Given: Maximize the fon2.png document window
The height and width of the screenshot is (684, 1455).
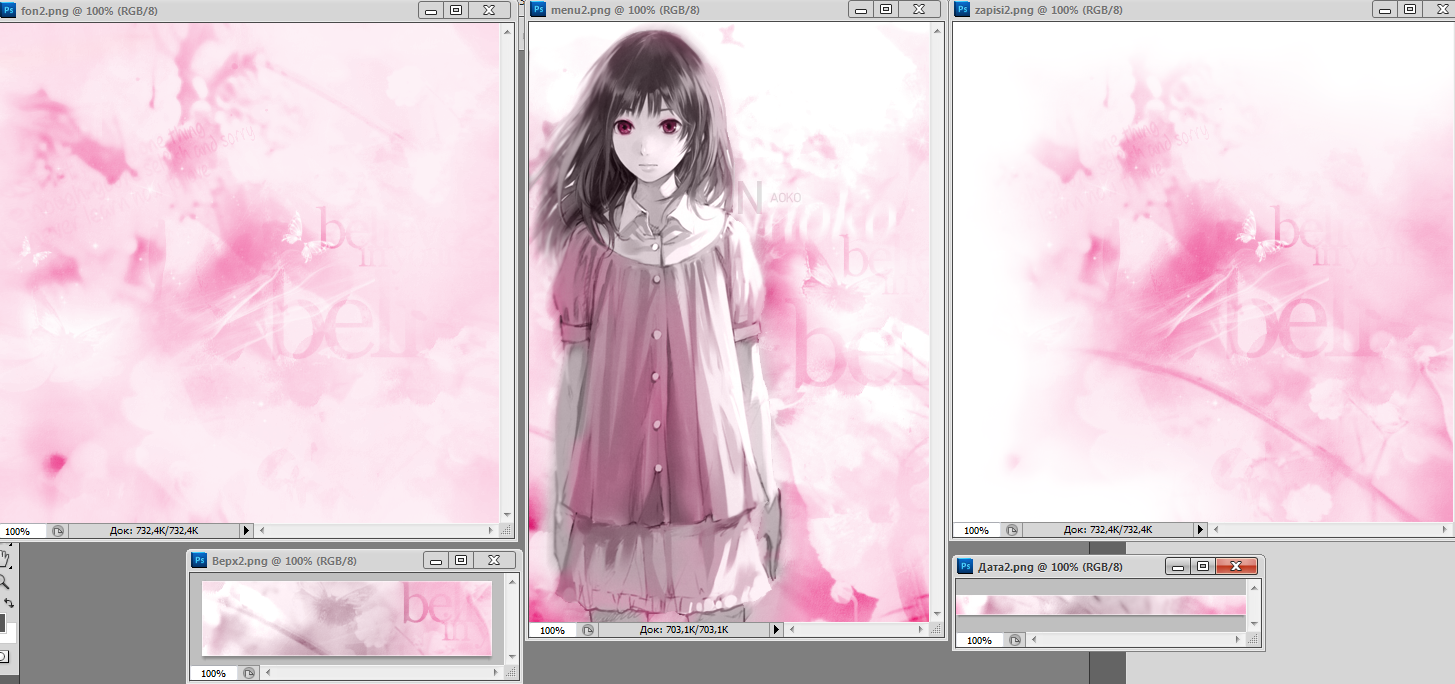Looking at the screenshot, I should pos(456,10).
